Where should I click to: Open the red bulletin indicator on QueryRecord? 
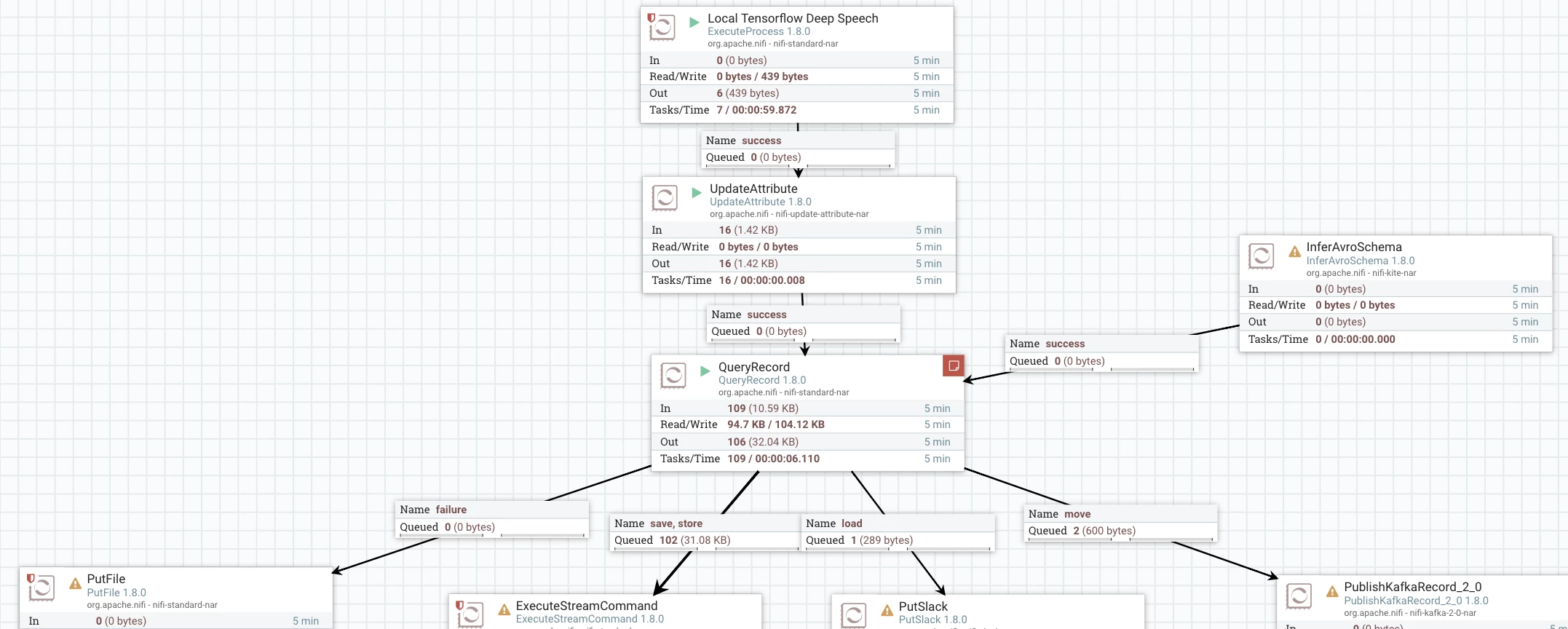coord(954,365)
